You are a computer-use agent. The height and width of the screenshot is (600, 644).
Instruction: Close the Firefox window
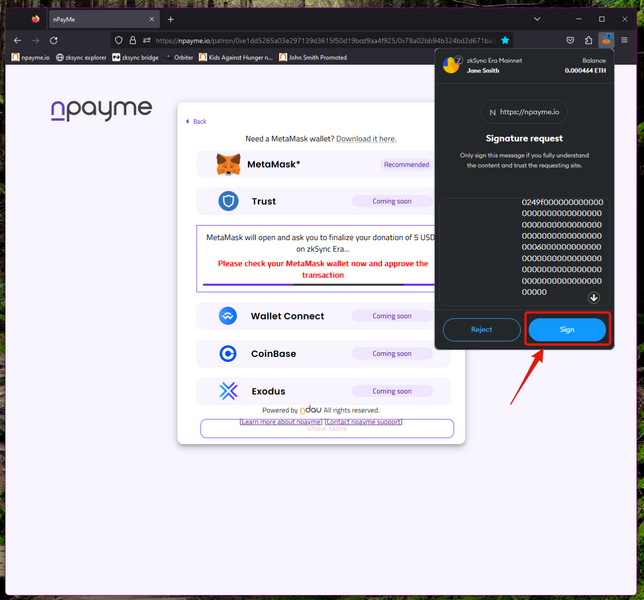(x=625, y=19)
